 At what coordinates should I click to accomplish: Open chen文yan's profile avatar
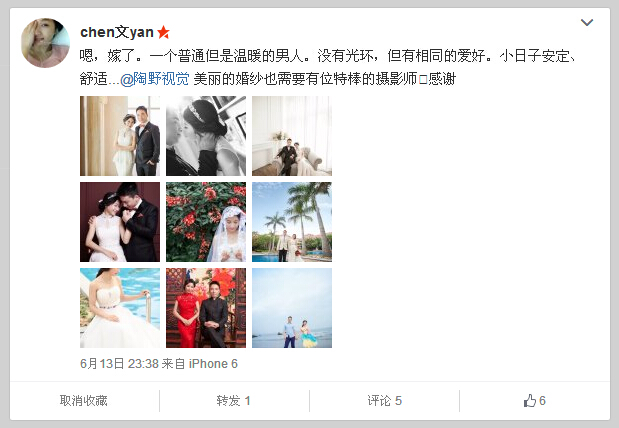click(45, 43)
